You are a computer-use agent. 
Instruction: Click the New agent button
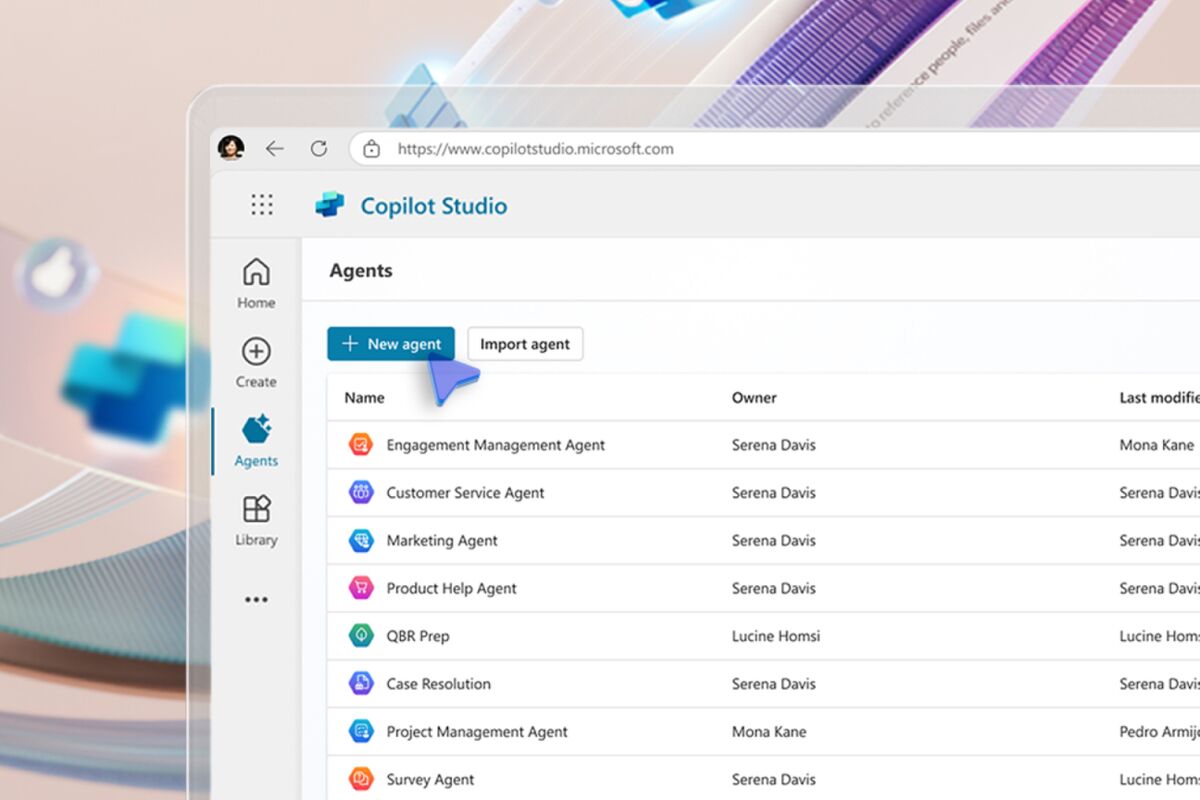pyautogui.click(x=391, y=343)
